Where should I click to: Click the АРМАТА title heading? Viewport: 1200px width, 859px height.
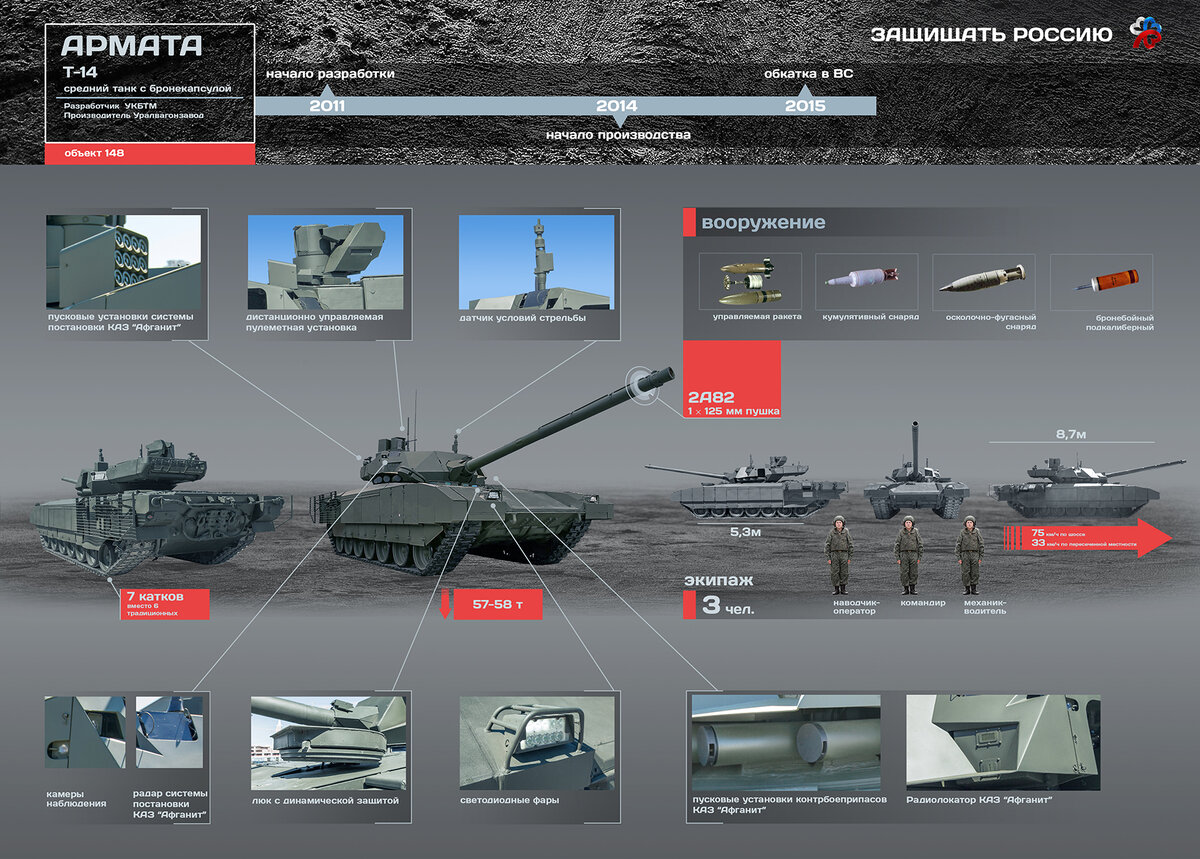pos(131,45)
